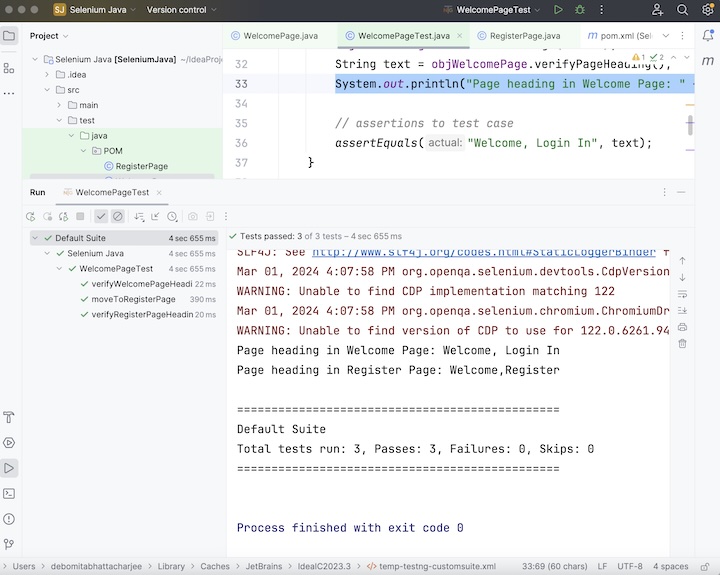Open the add collaborator (Code With Me) icon
720x575 pixels.
(658, 10)
